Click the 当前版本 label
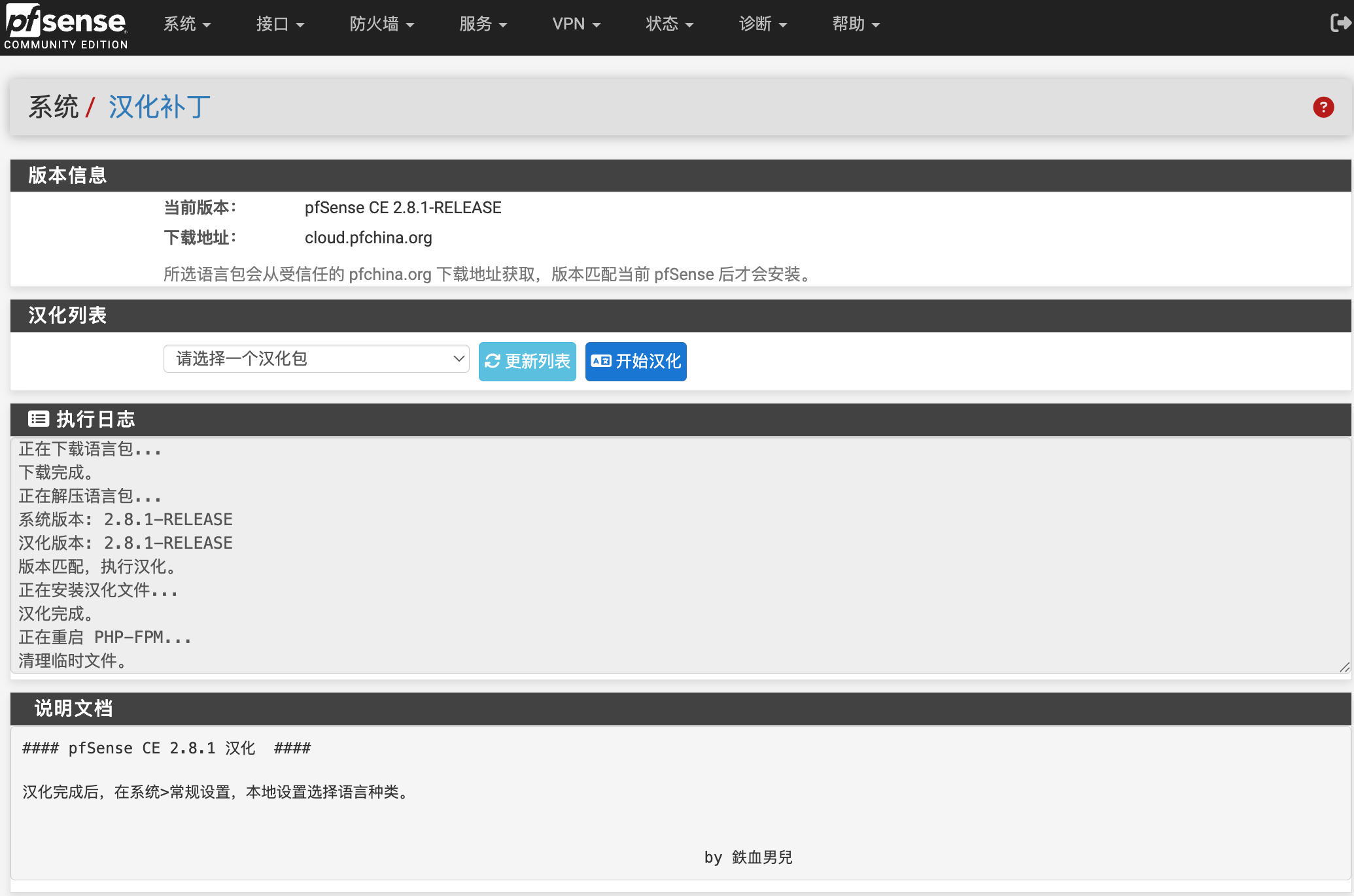 tap(200, 207)
